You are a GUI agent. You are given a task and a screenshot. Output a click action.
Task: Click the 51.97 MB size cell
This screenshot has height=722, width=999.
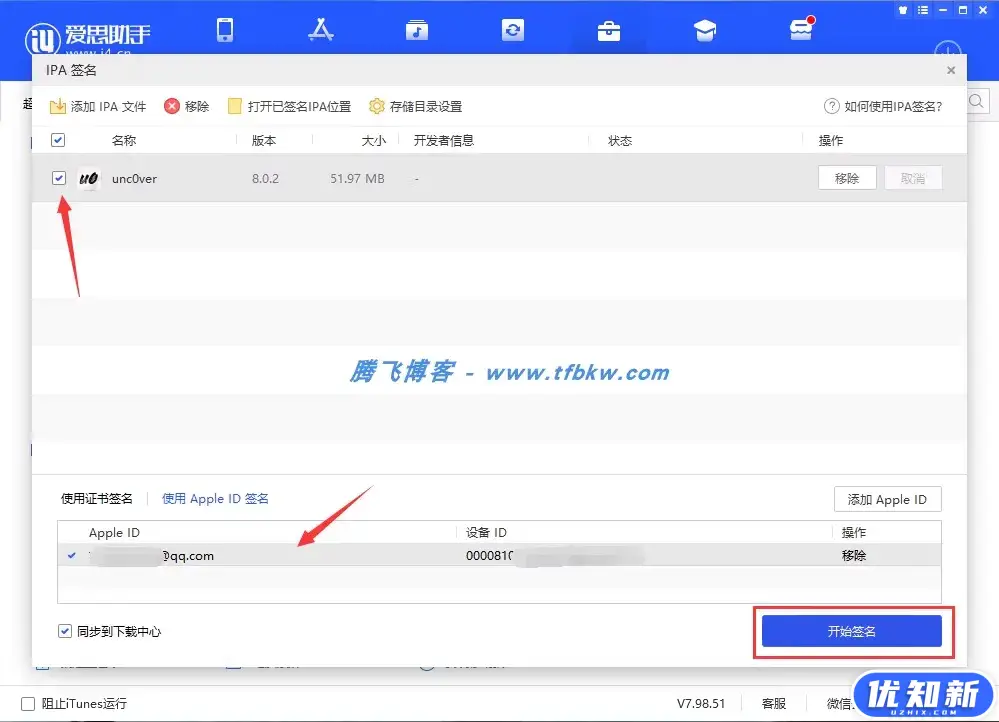pyautogui.click(x=357, y=178)
